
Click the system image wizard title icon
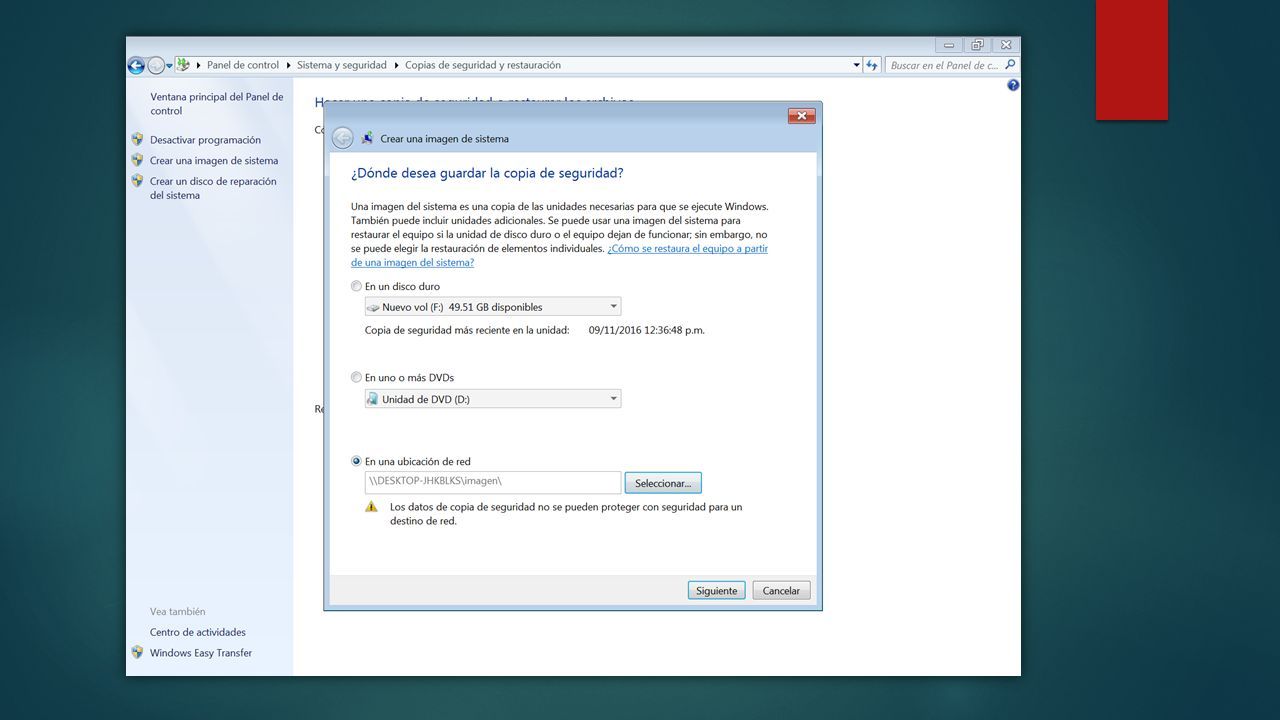367,138
